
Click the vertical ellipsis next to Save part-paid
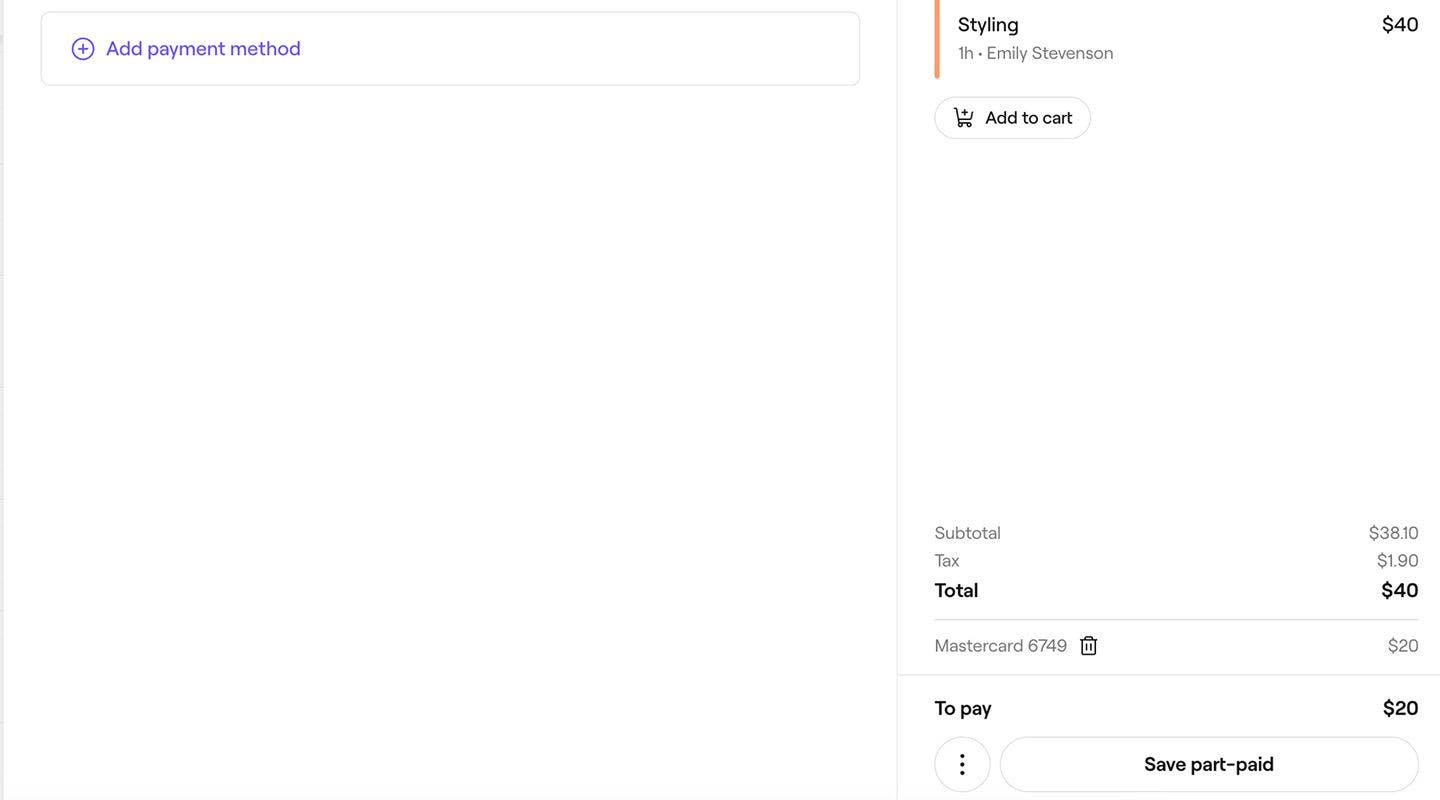[x=961, y=762]
